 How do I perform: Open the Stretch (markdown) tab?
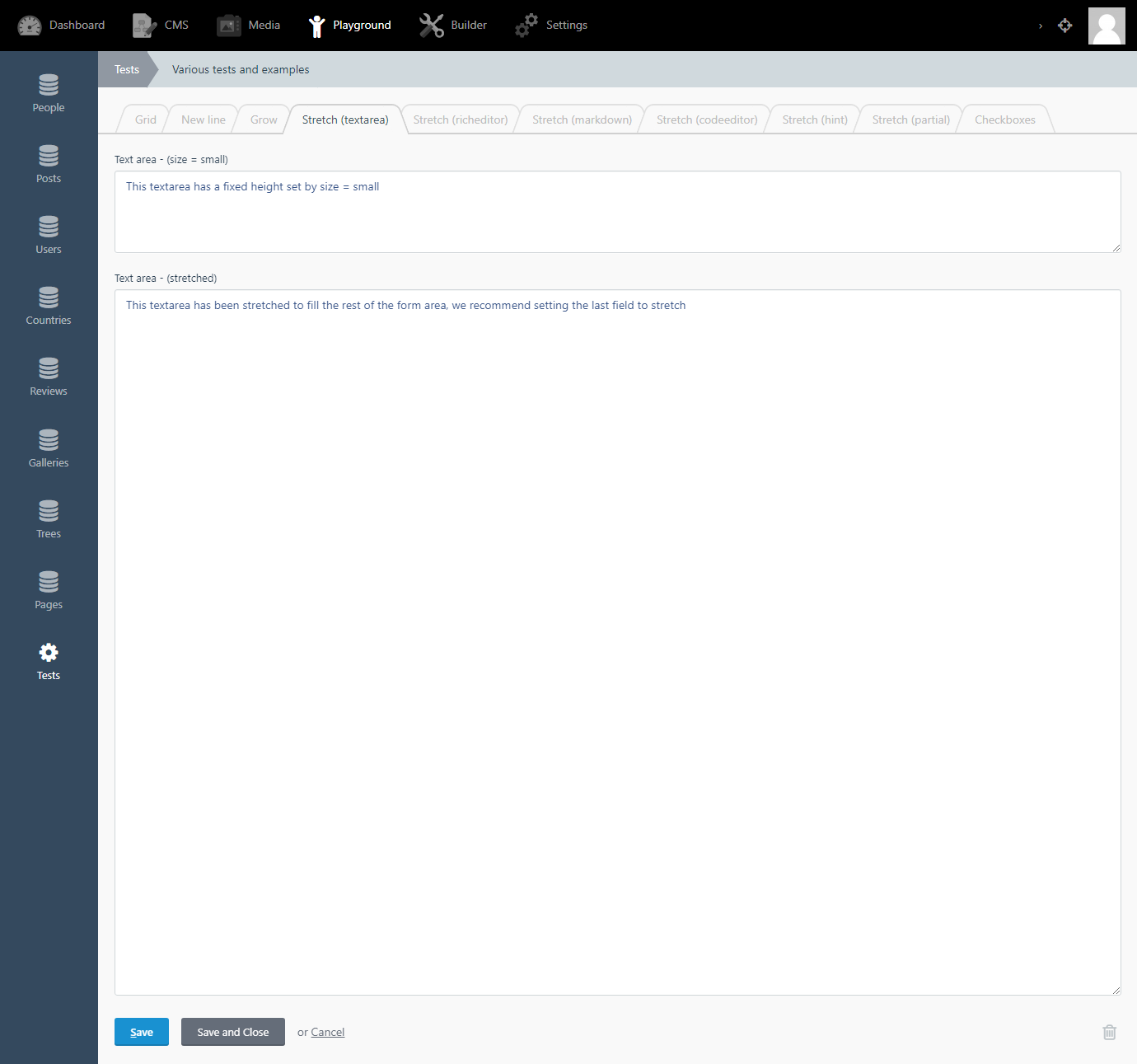(582, 120)
